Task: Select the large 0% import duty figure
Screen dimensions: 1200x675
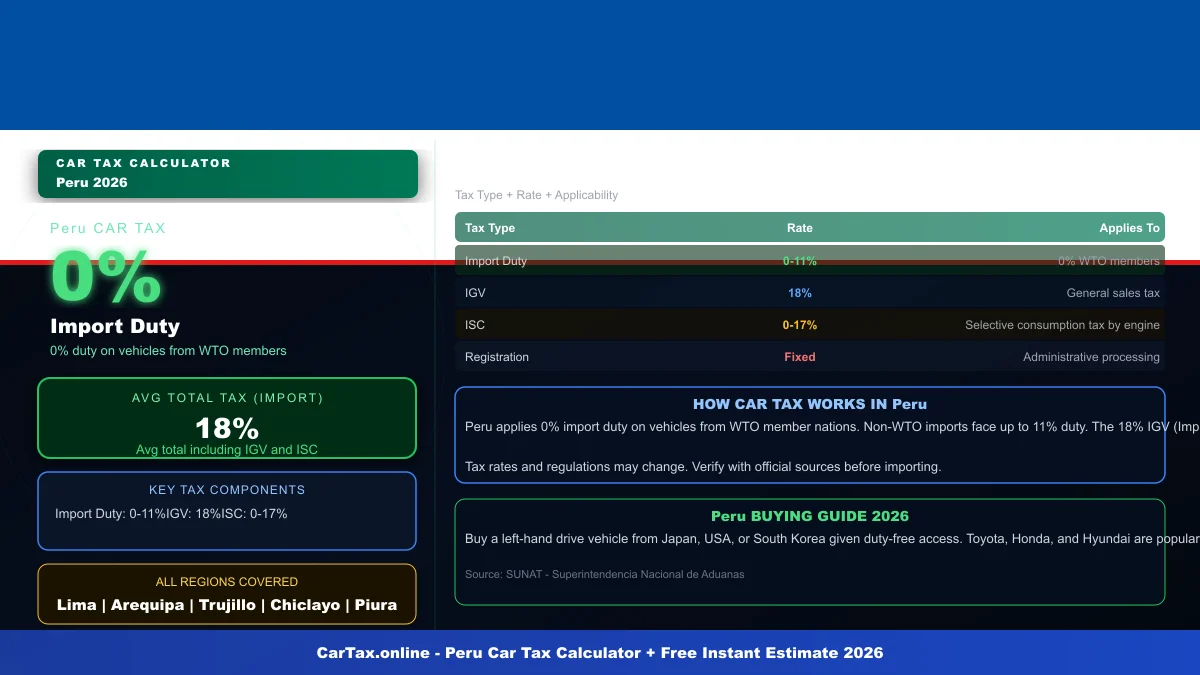Action: point(106,277)
